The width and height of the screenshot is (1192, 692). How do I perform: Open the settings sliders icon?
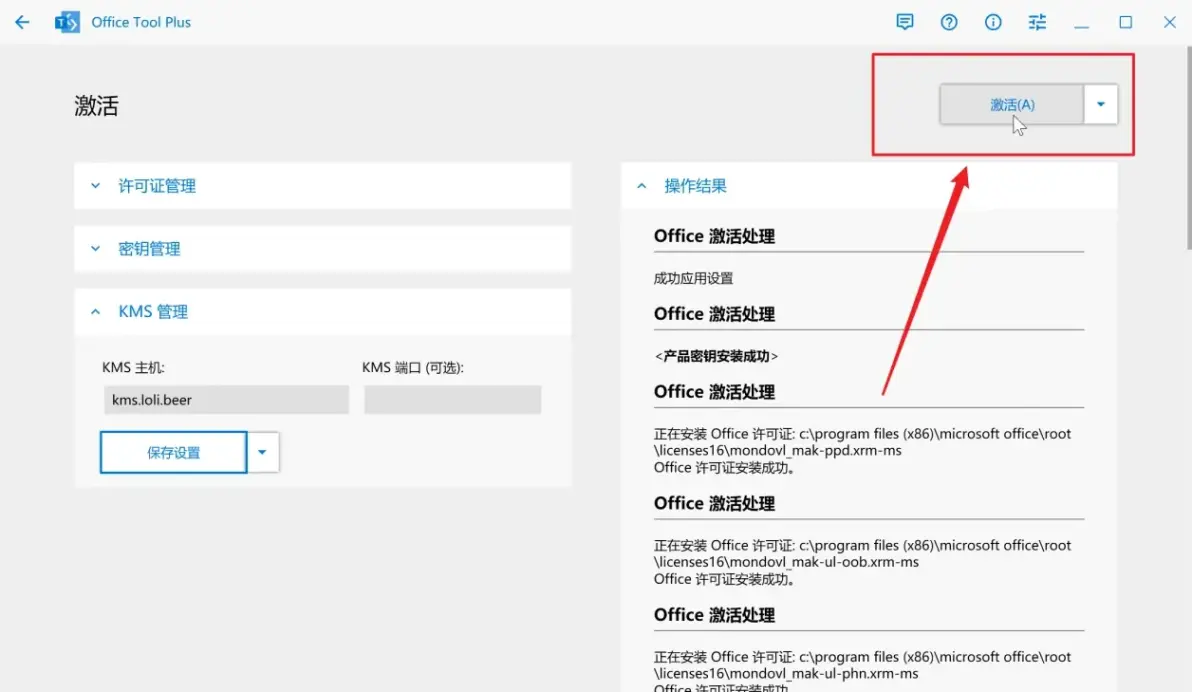[x=1037, y=22]
